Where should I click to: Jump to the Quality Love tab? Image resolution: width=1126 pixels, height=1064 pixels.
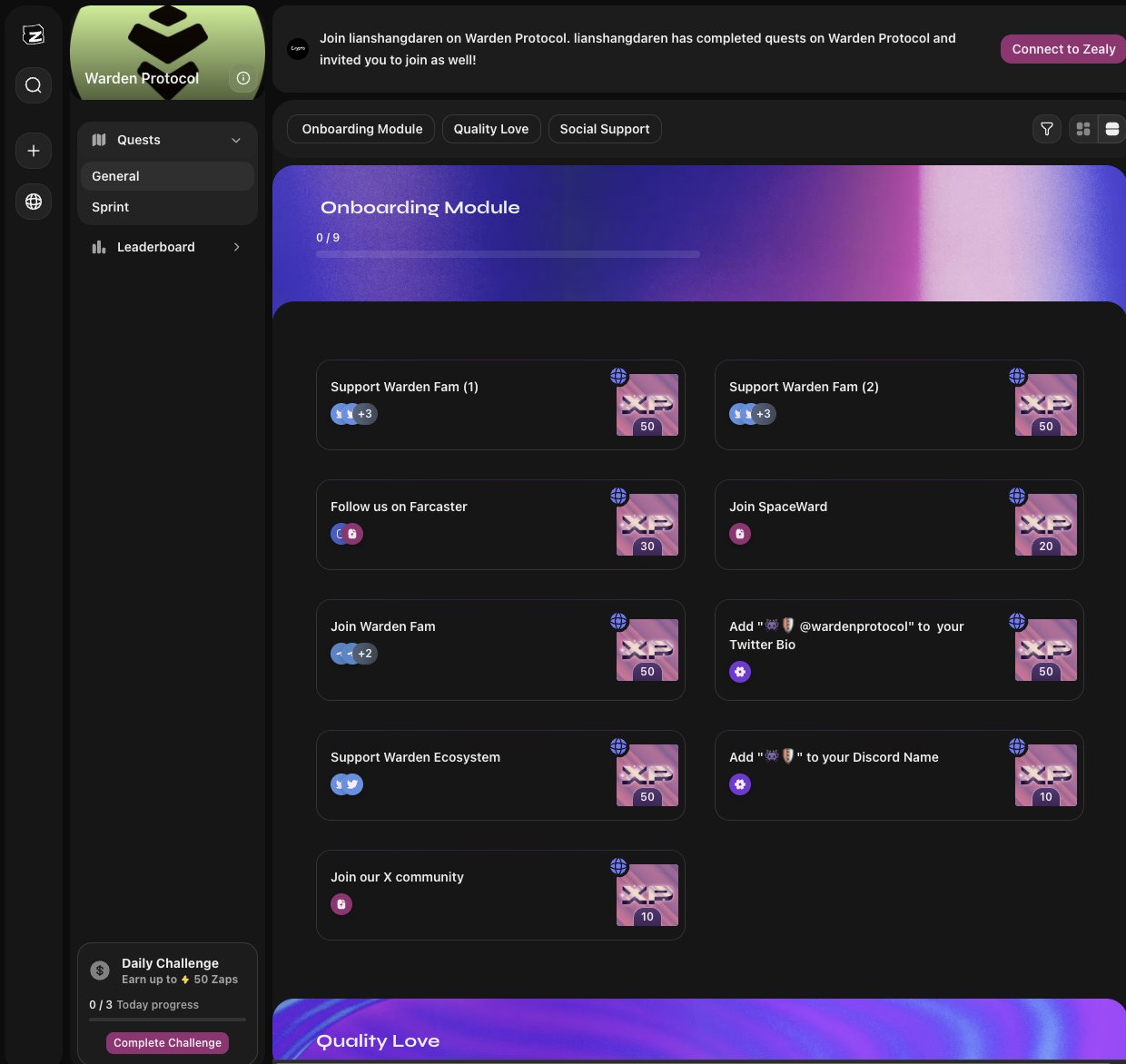[490, 129]
